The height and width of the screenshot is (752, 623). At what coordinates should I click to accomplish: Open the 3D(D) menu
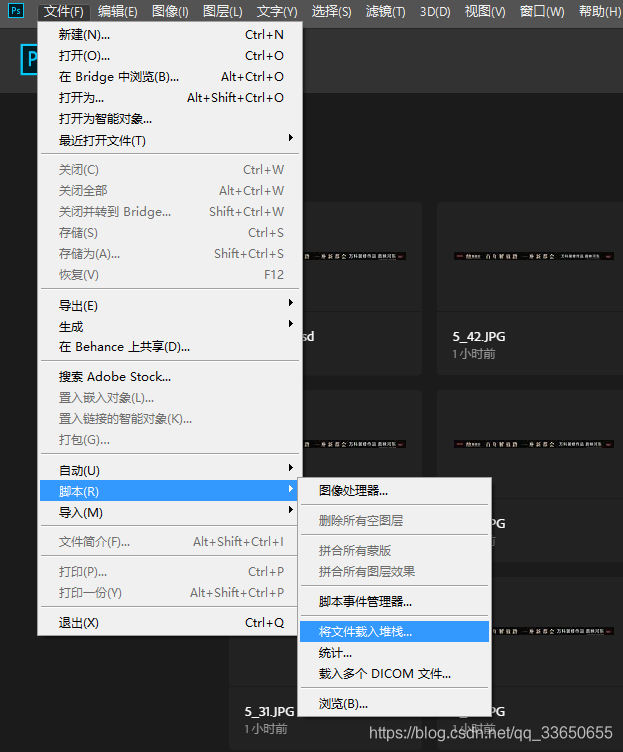435,12
